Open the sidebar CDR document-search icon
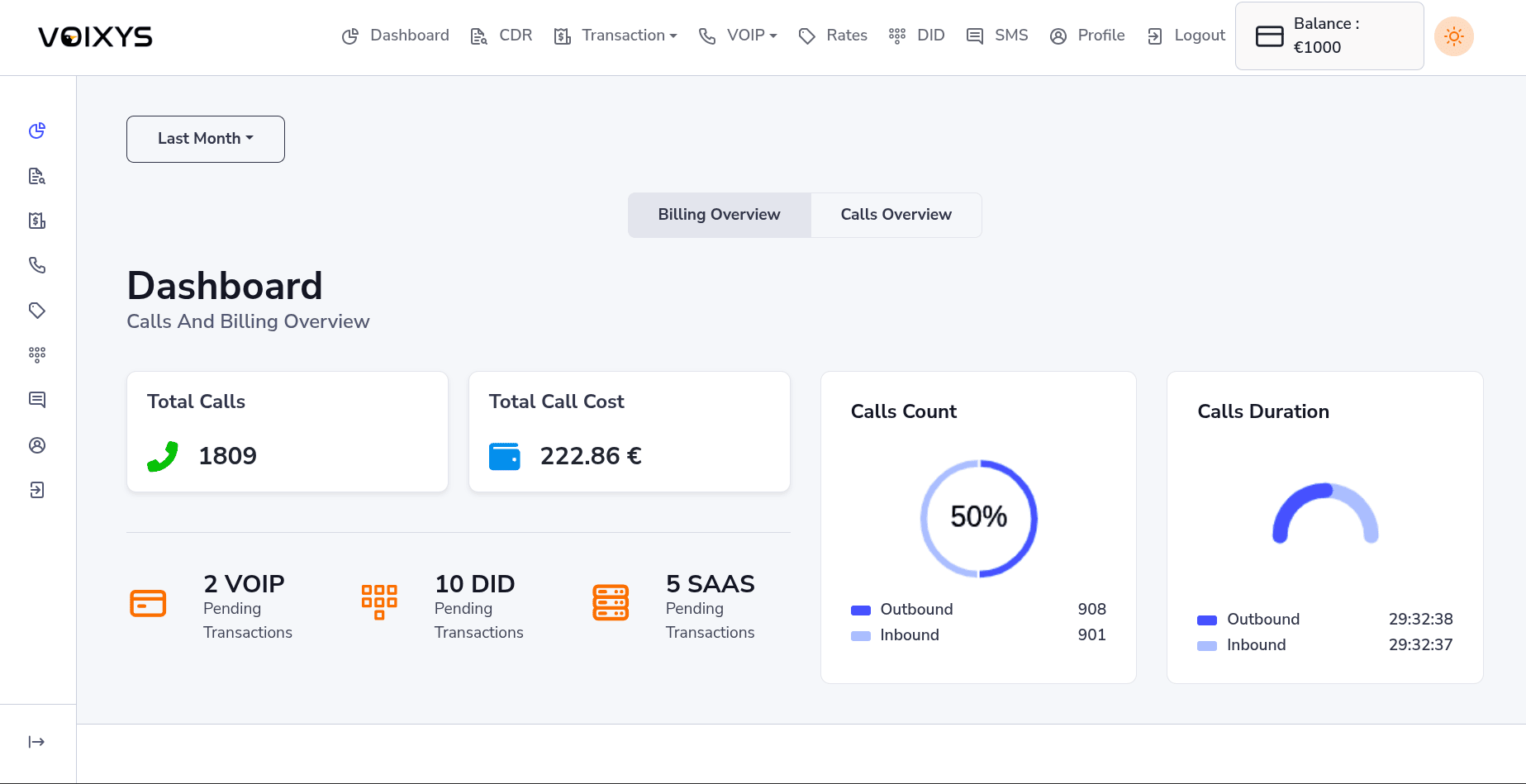 point(37,176)
